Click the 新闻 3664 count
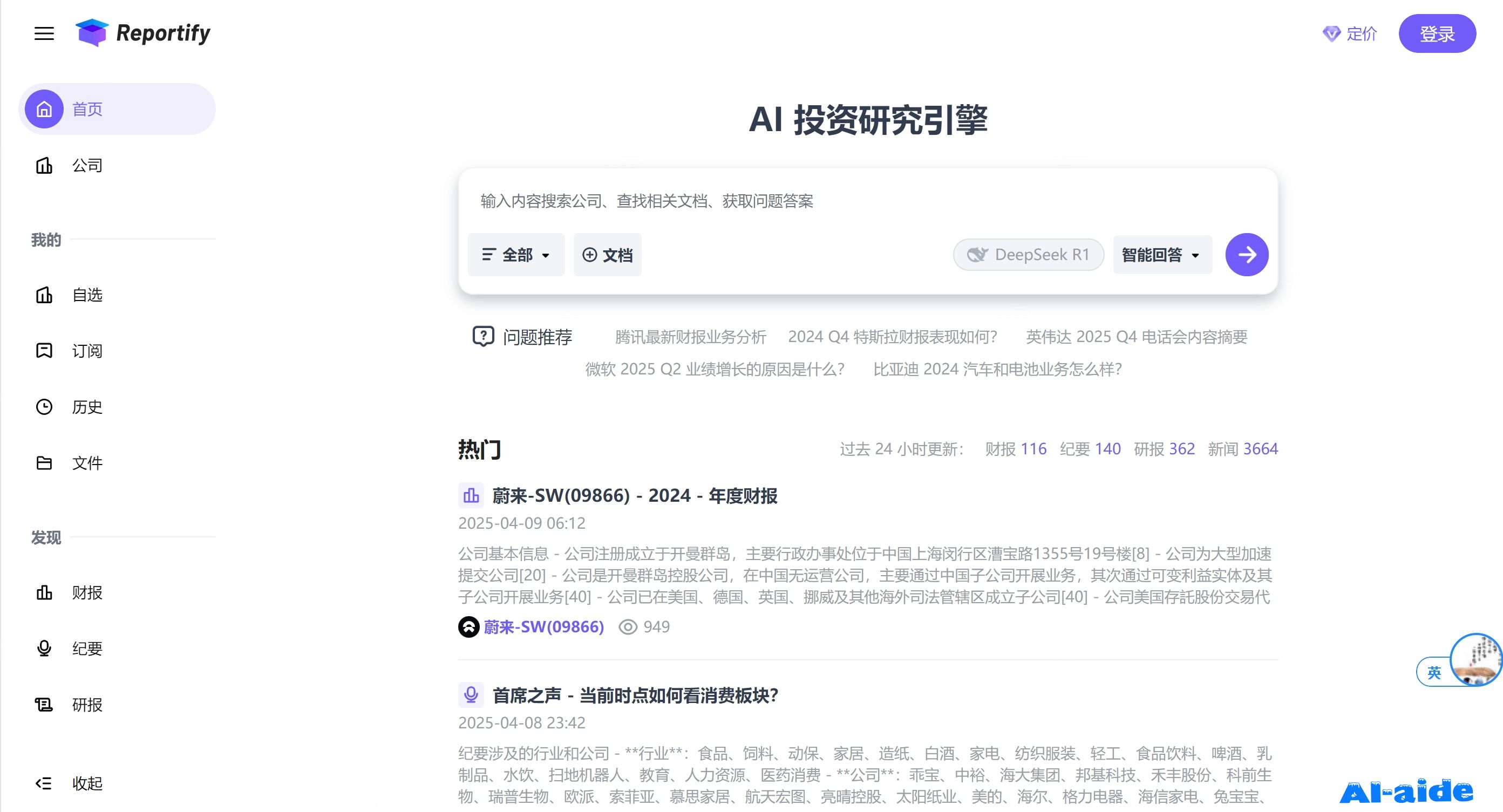The image size is (1503, 812). [1243, 449]
